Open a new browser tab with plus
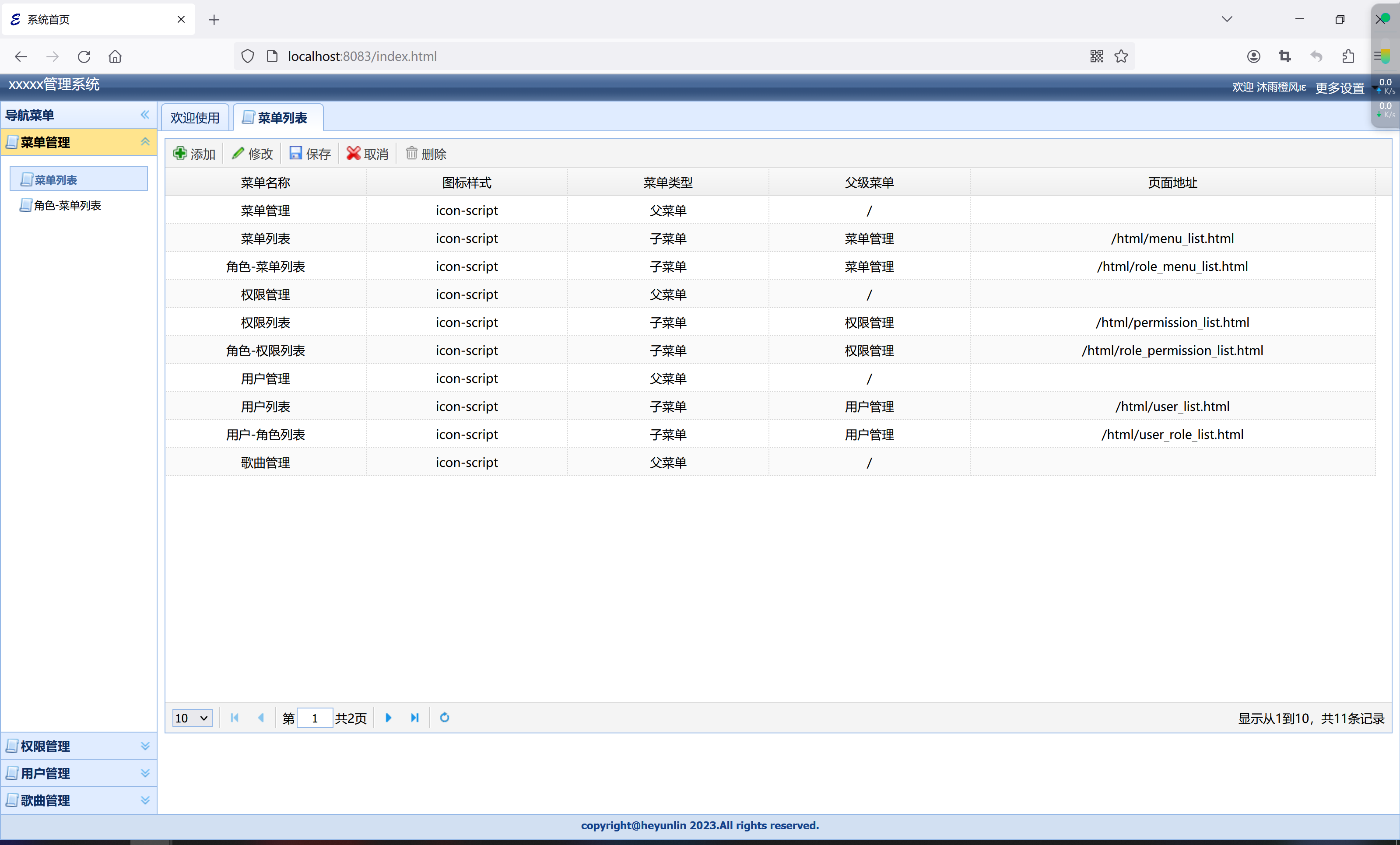Viewport: 1400px width, 845px height. point(214,20)
